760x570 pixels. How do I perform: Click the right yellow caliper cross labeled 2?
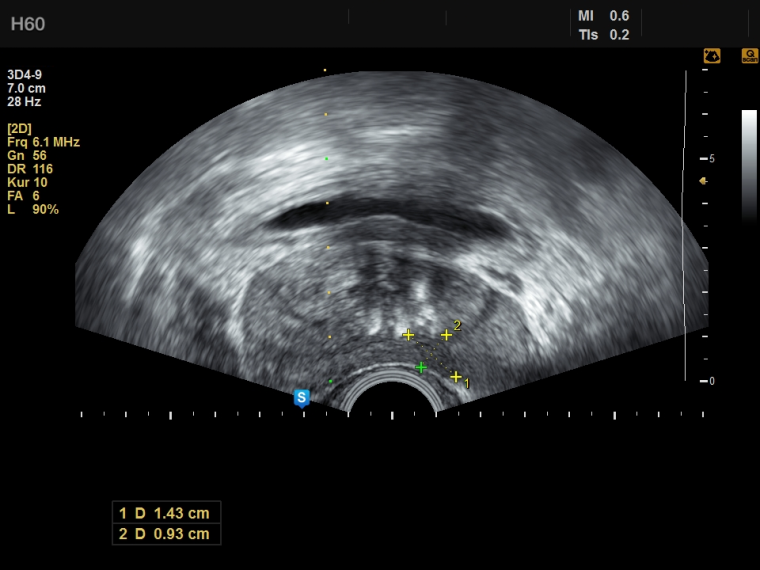coord(446,335)
